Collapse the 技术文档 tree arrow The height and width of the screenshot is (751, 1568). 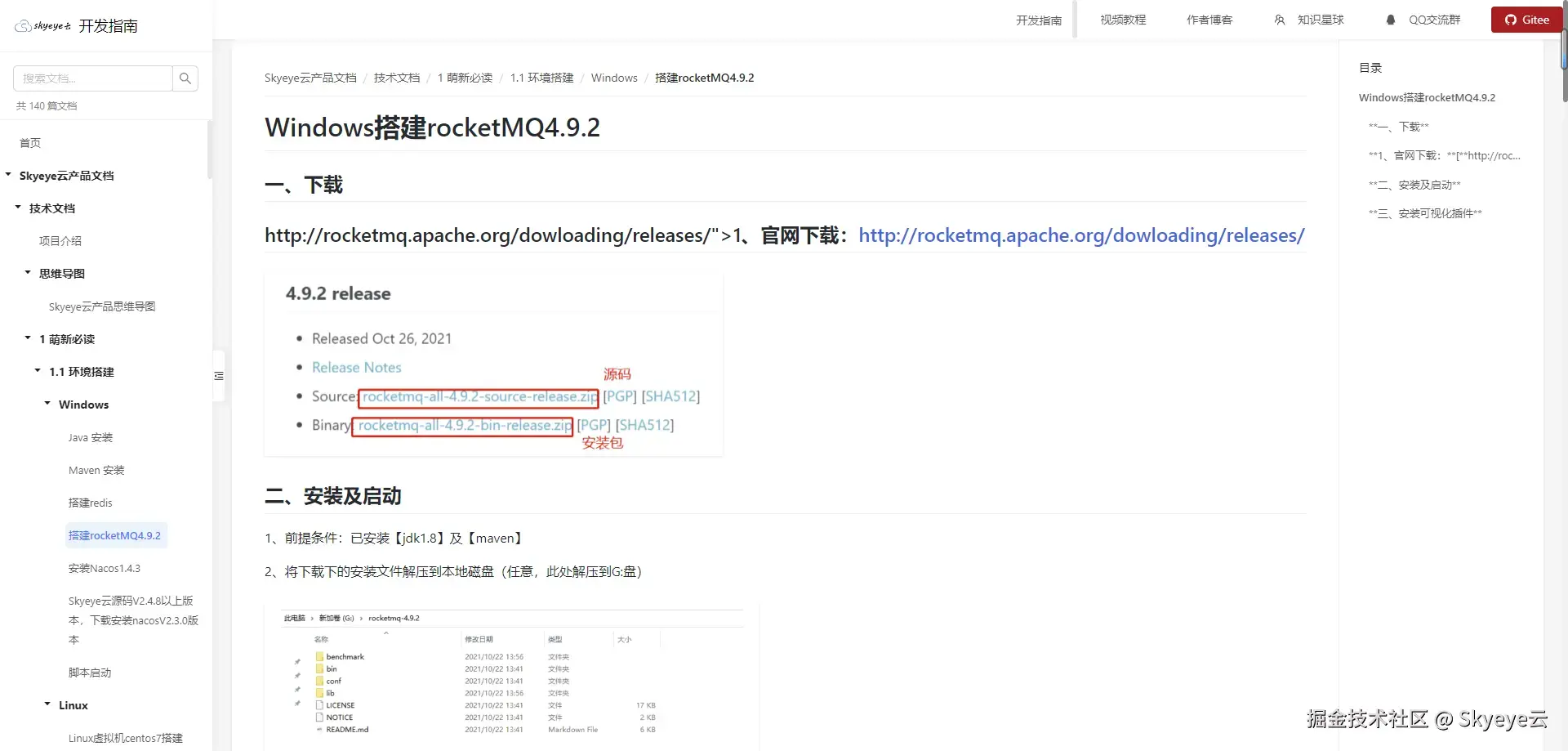pyautogui.click(x=18, y=207)
